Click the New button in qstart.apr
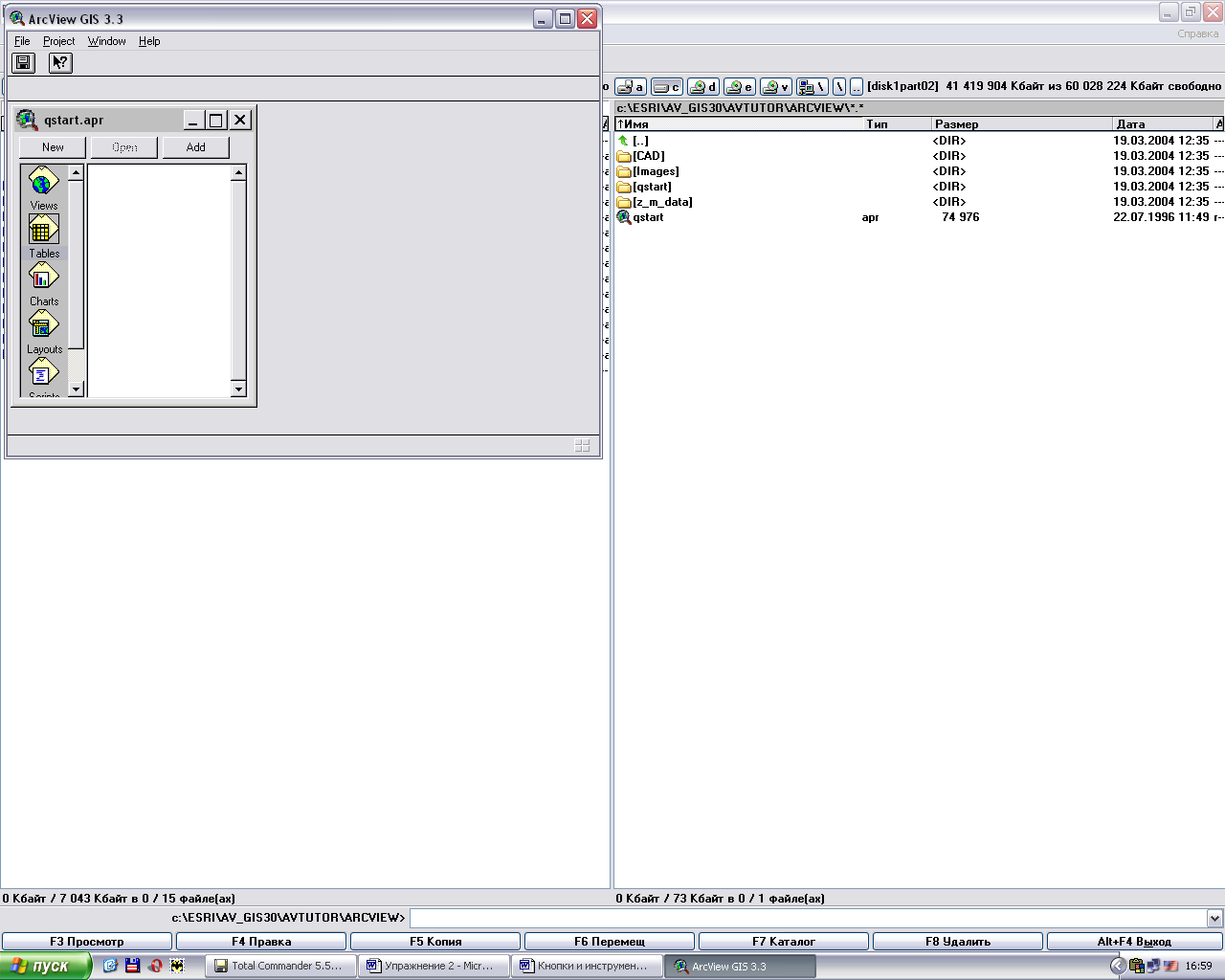Viewport: 1225px width, 980px height. click(x=53, y=147)
